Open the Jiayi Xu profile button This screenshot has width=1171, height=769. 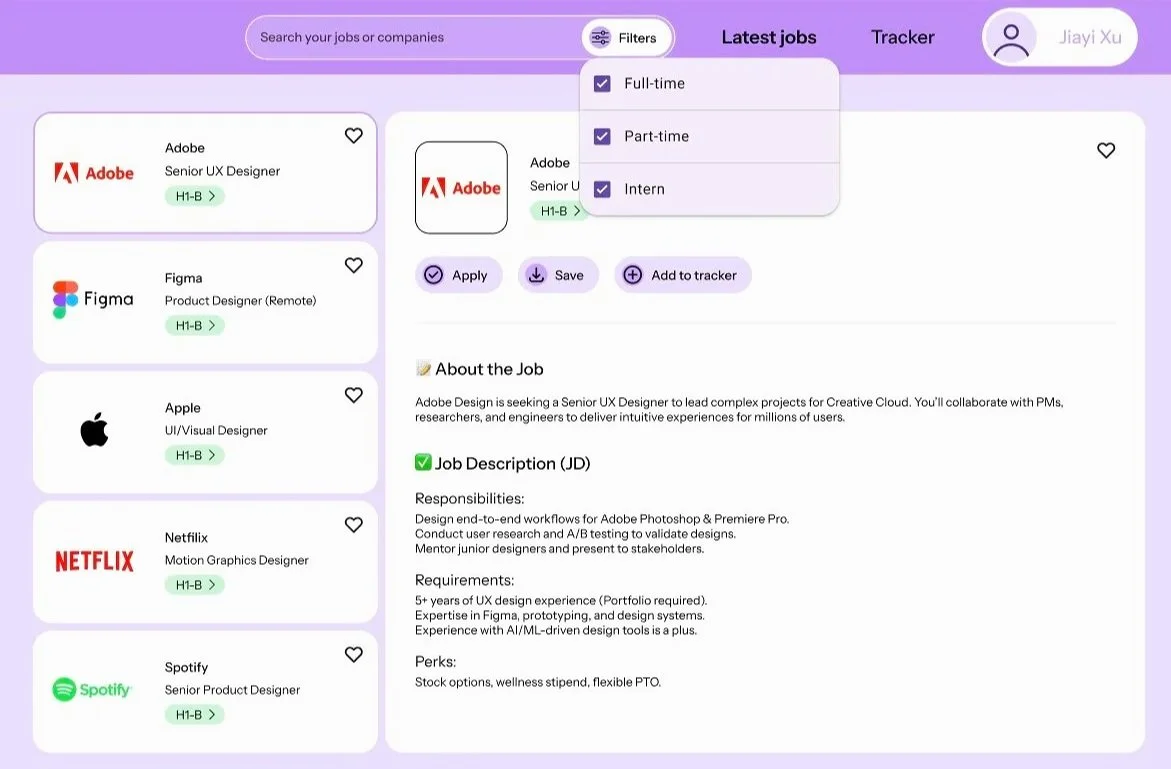click(x=1060, y=37)
